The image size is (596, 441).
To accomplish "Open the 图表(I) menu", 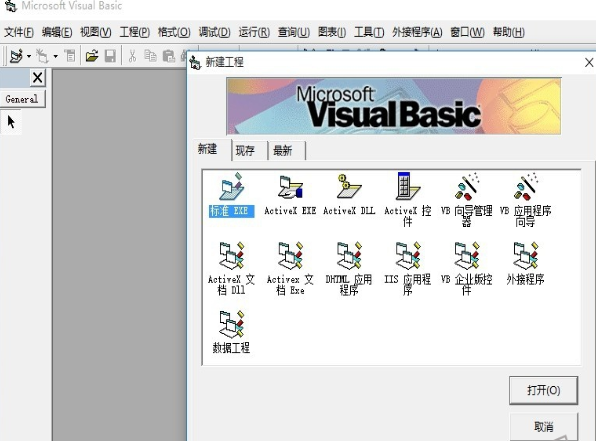I will click(x=332, y=32).
